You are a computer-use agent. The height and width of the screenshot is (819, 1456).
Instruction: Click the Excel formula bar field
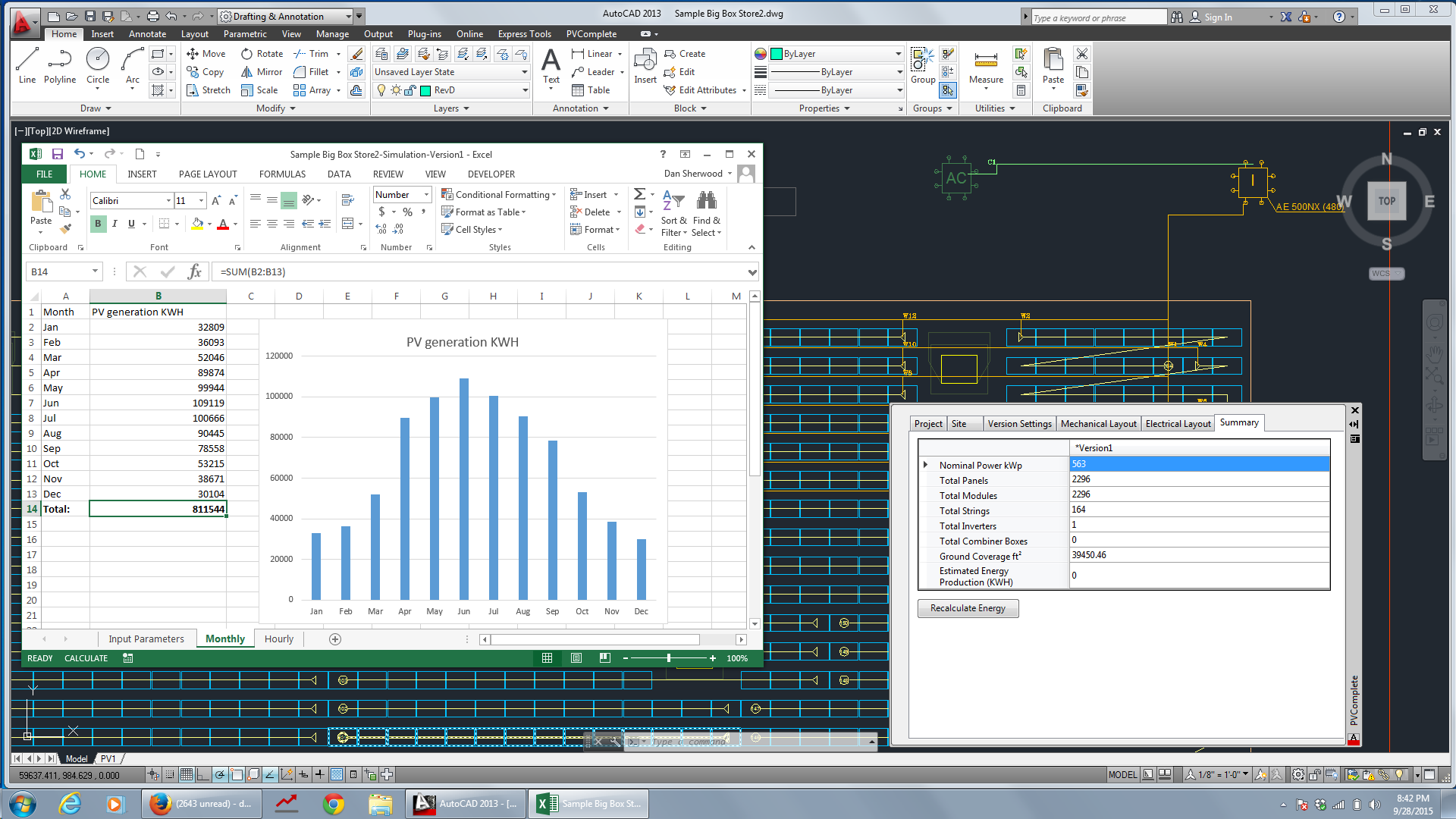478,271
